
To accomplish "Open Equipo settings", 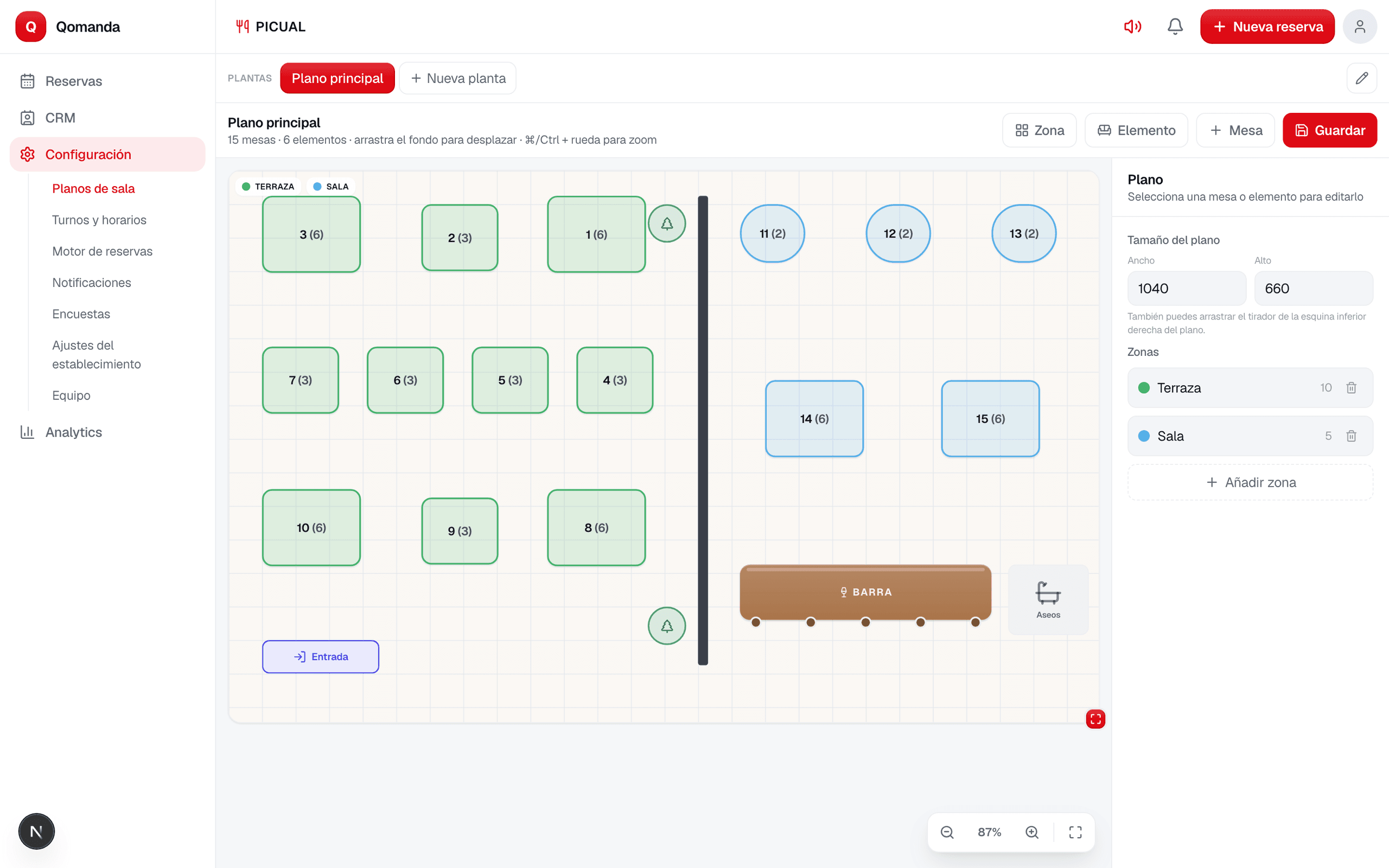I will 71,395.
